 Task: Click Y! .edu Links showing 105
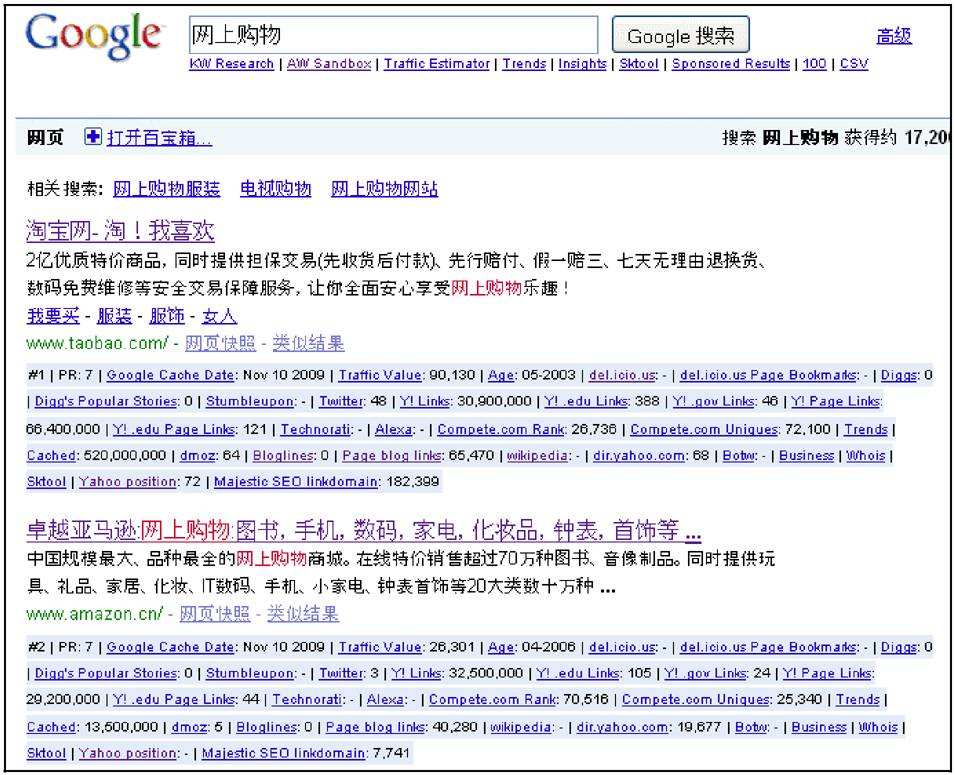[577, 673]
